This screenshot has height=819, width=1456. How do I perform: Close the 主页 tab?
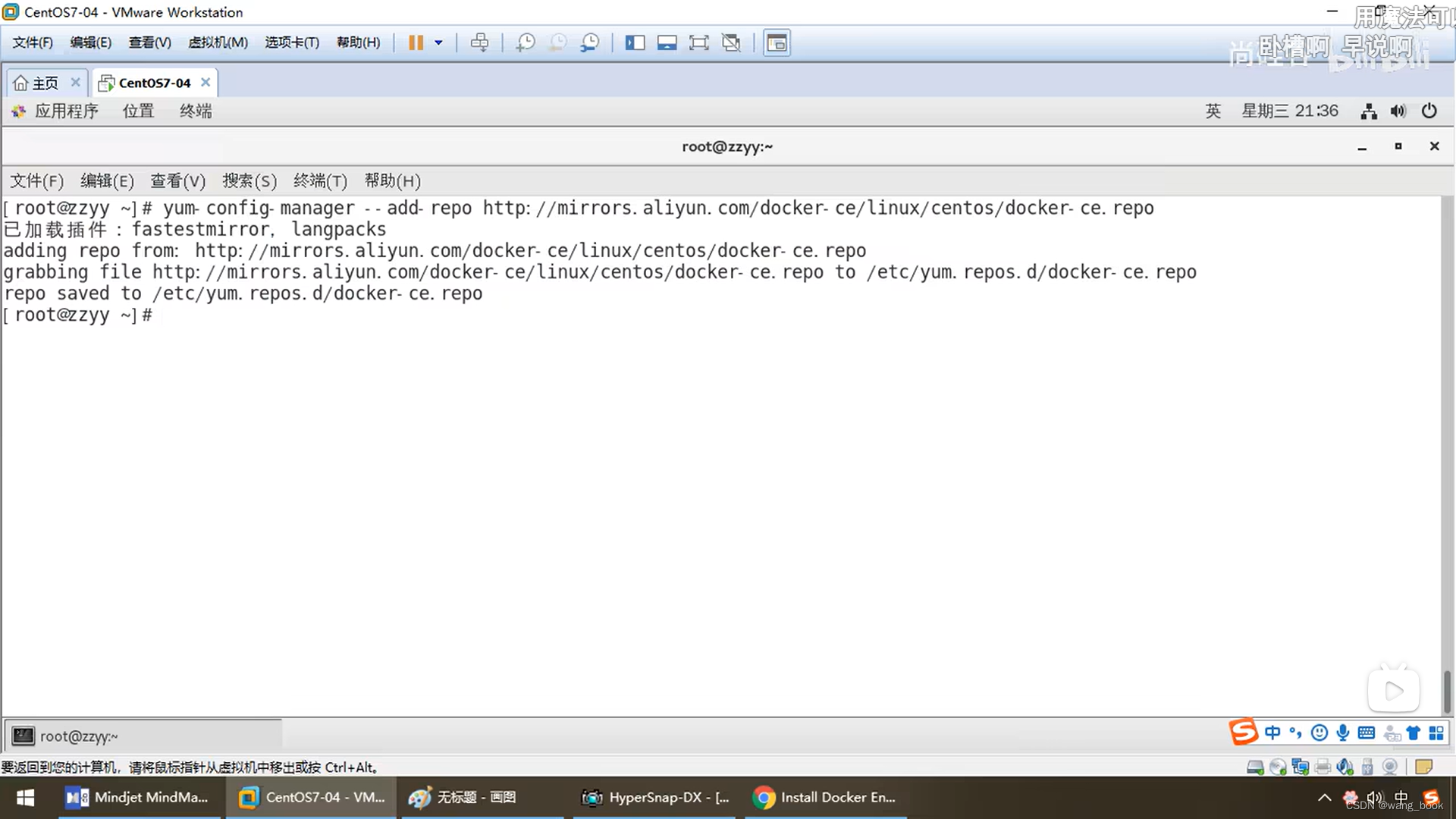click(x=75, y=82)
